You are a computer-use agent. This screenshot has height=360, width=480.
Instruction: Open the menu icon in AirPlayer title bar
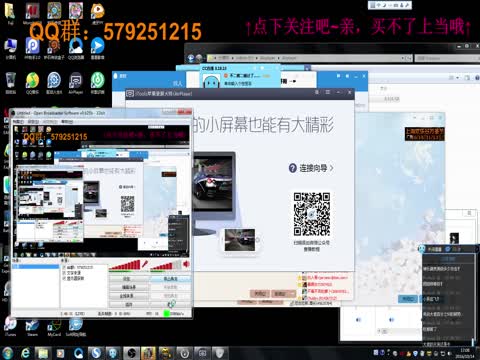[x=328, y=92]
